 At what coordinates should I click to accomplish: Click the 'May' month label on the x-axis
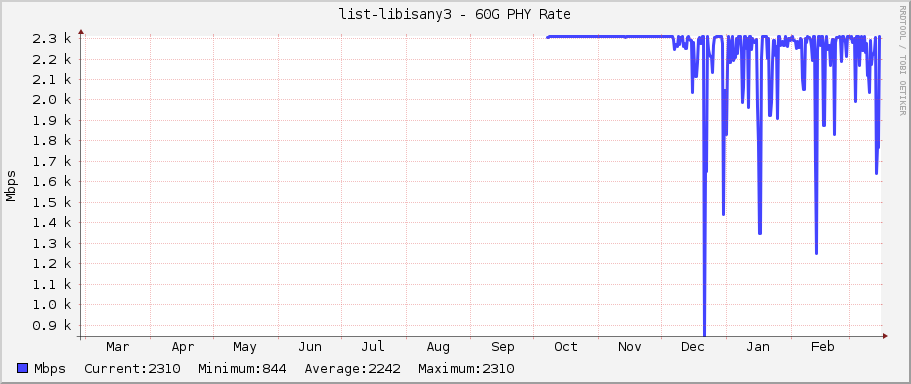(245, 347)
